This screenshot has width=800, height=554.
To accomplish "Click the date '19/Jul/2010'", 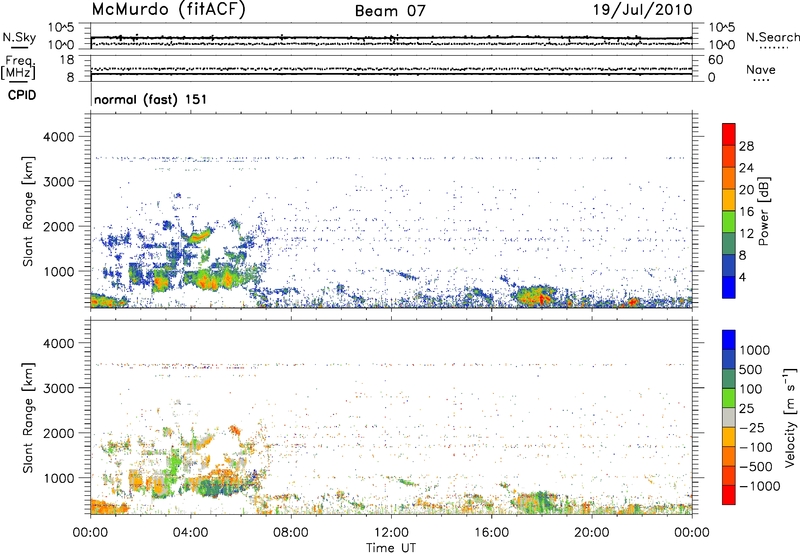I will [x=642, y=10].
